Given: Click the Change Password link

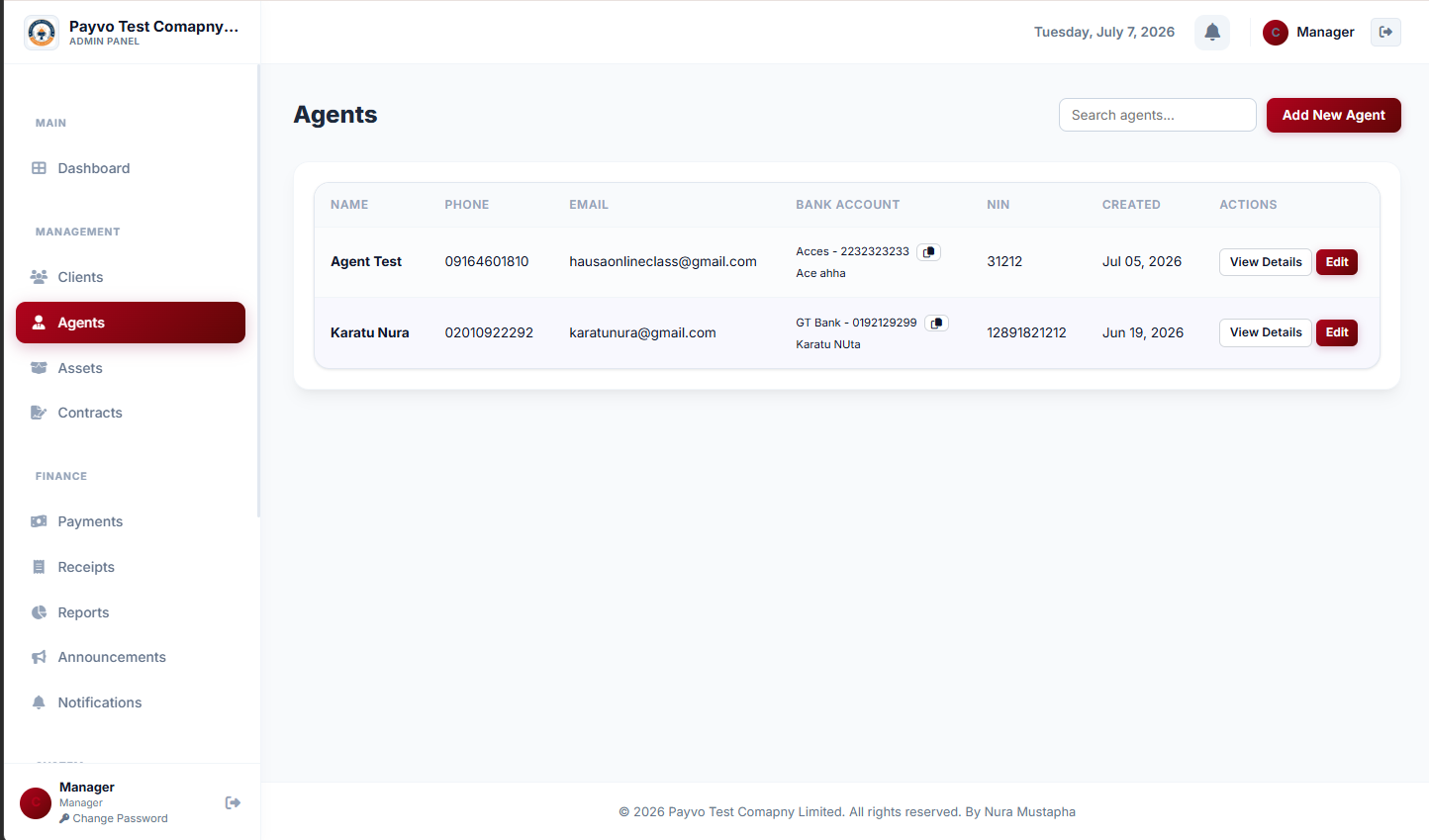Looking at the screenshot, I should click(114, 818).
